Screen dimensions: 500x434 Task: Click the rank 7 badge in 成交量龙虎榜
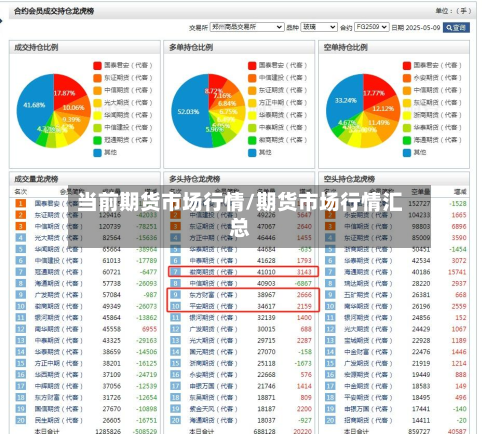point(21,272)
